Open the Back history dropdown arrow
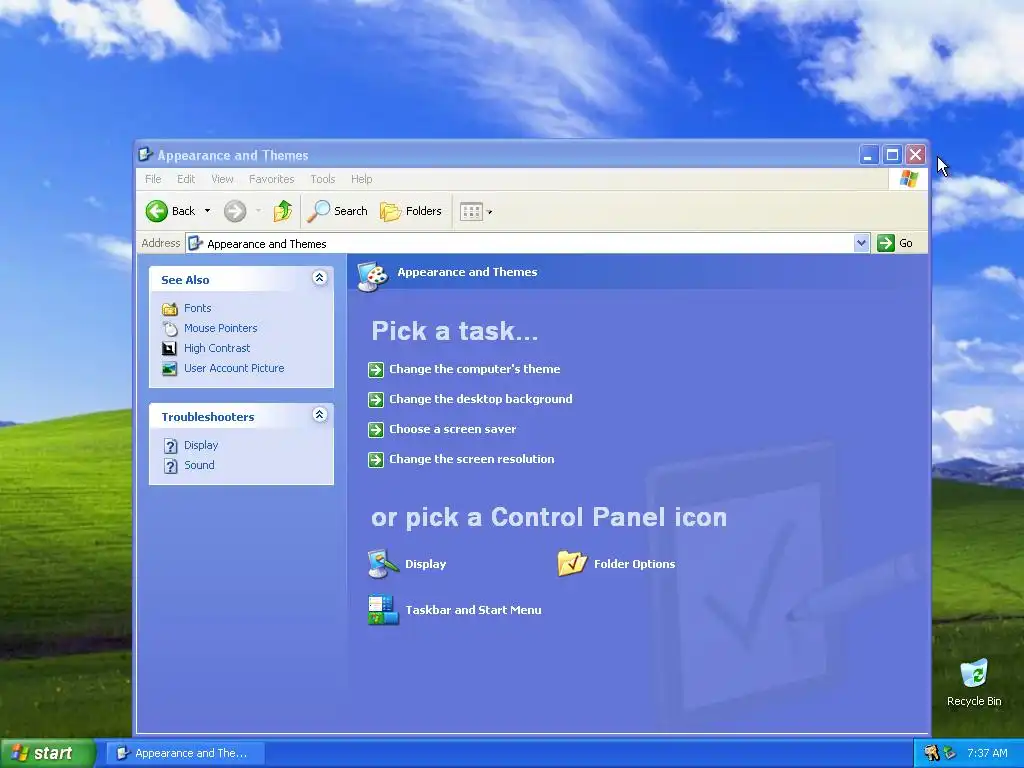The image size is (1024, 768). [x=207, y=211]
